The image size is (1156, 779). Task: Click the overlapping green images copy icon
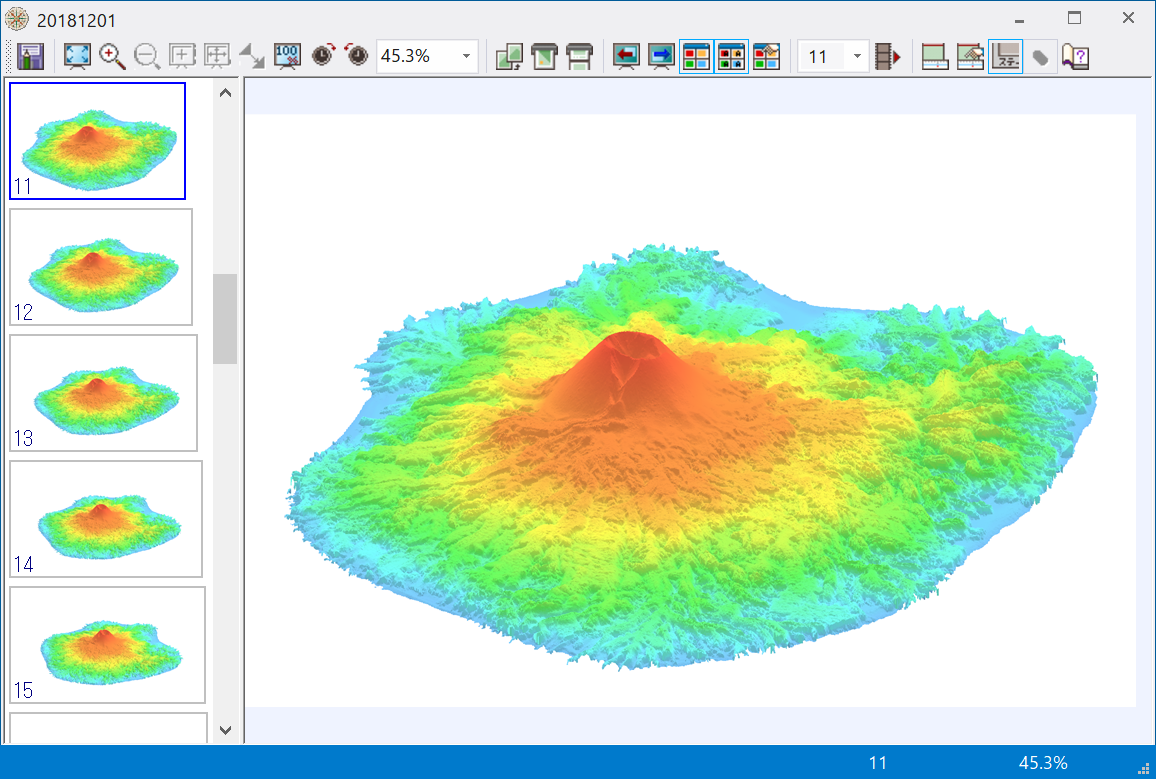click(509, 57)
